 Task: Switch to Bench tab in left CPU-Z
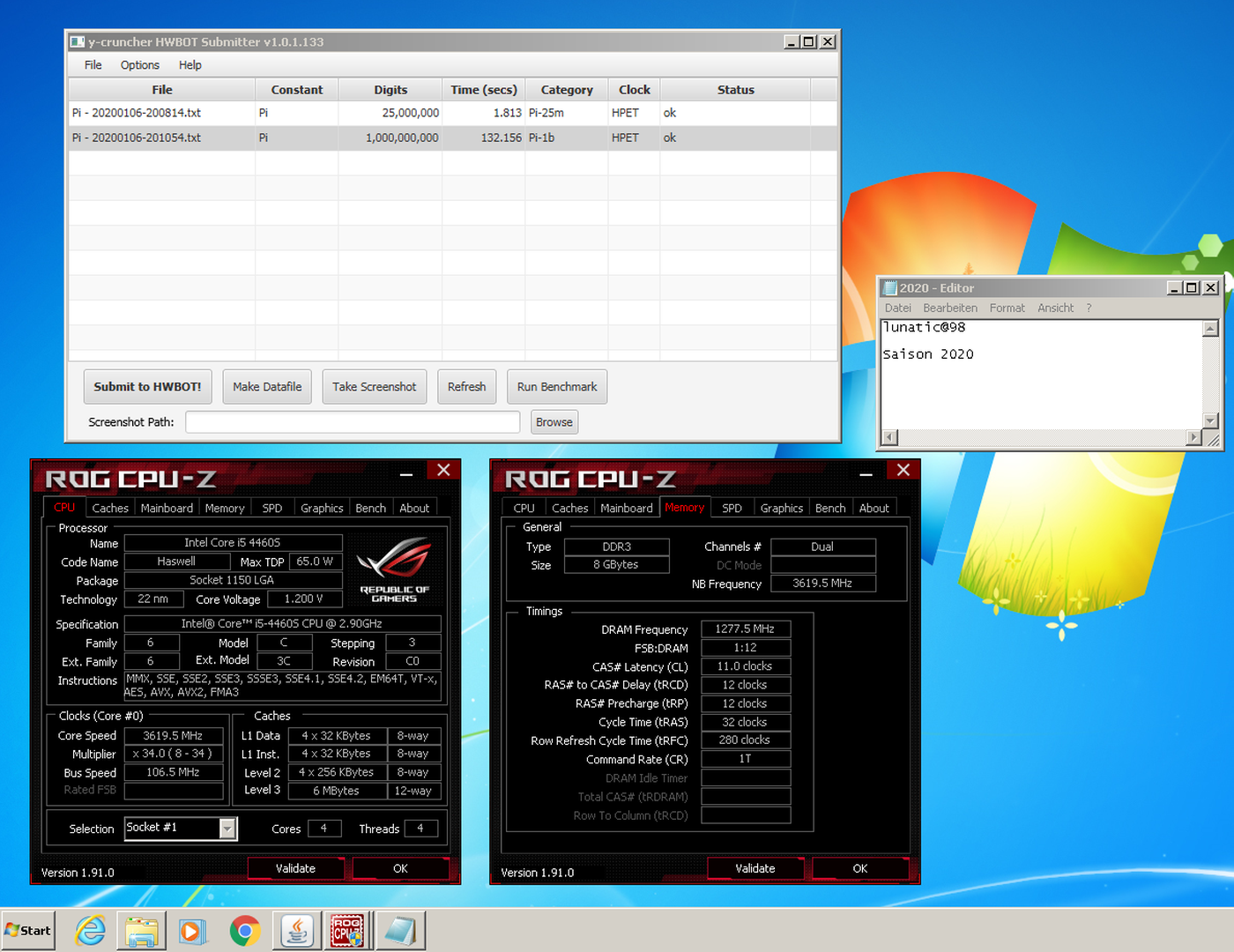371,509
